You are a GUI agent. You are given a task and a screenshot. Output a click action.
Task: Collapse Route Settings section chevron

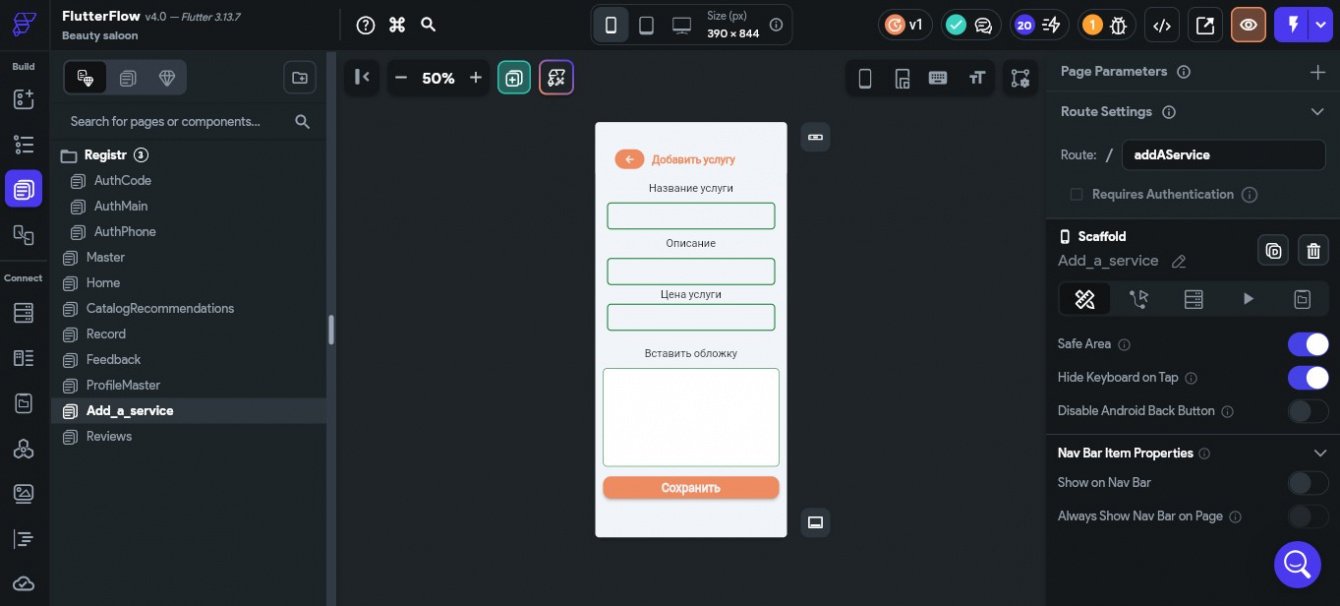[x=1317, y=112]
